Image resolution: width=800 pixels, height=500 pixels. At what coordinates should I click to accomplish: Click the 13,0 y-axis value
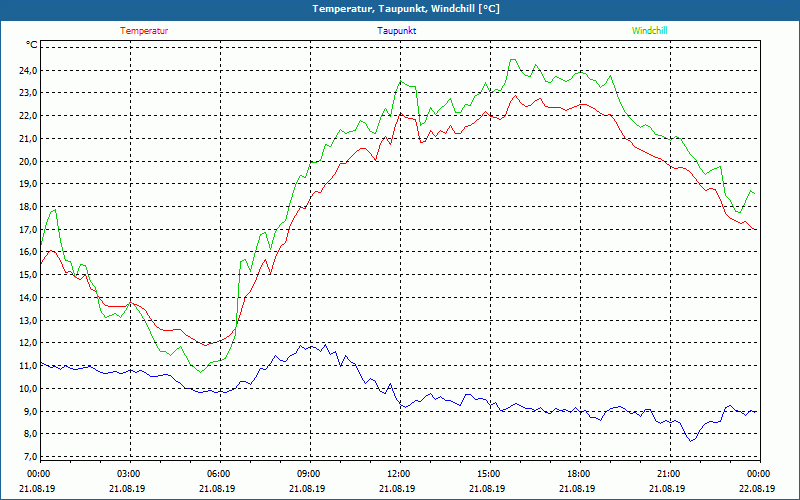tap(29, 320)
